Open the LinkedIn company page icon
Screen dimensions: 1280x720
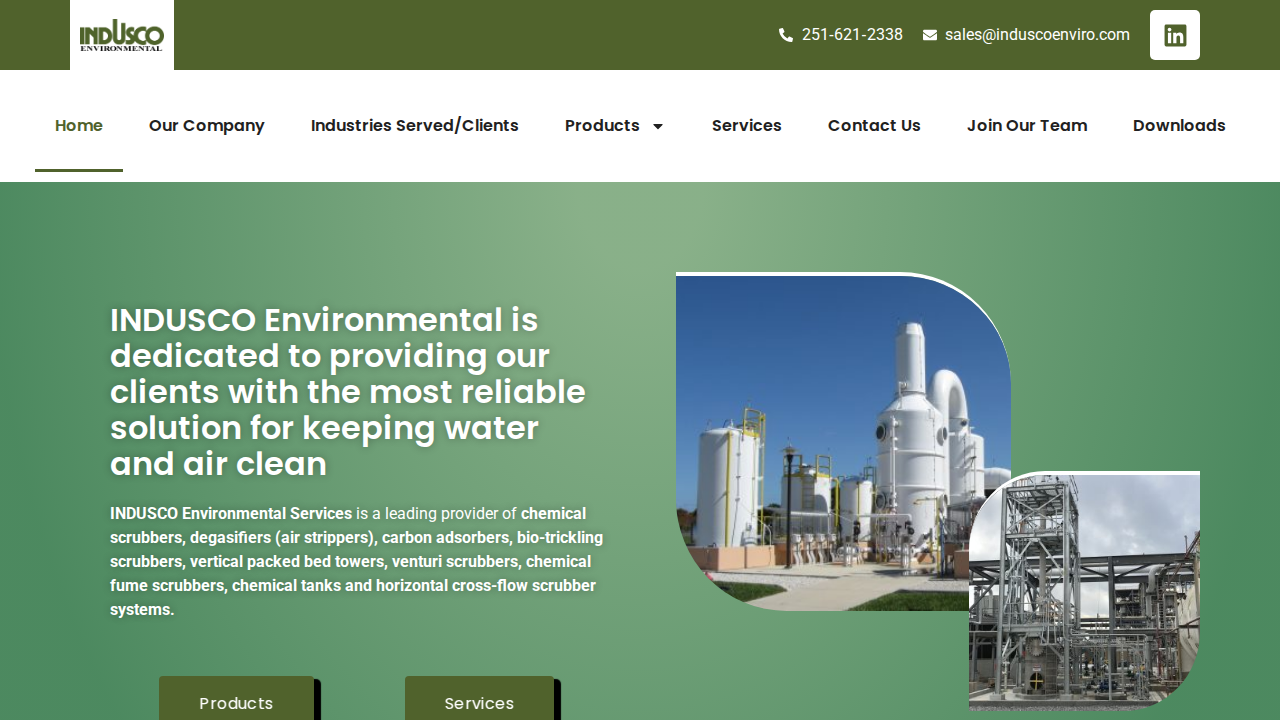[1174, 35]
